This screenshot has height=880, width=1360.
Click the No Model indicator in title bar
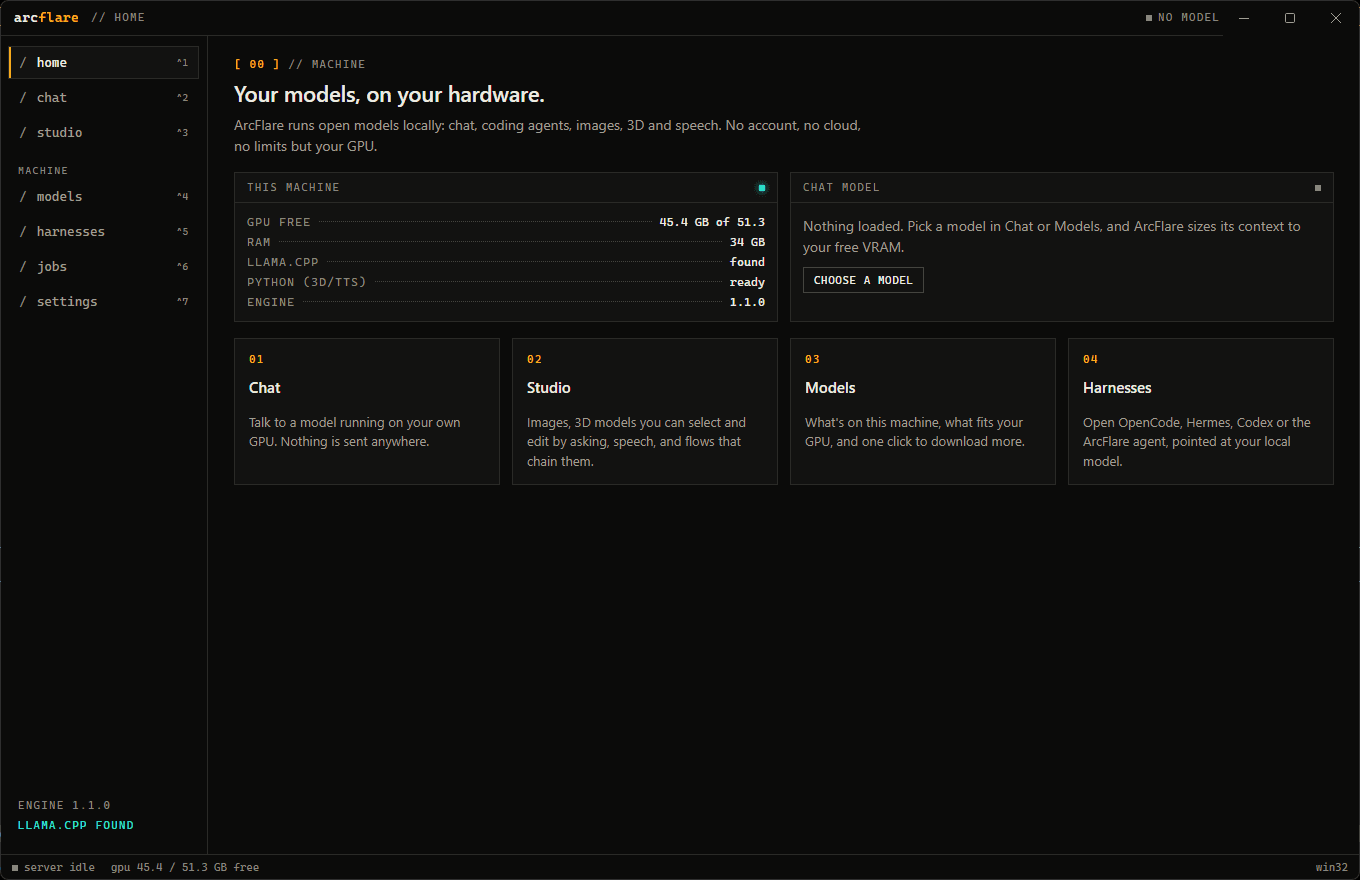[x=1182, y=17]
